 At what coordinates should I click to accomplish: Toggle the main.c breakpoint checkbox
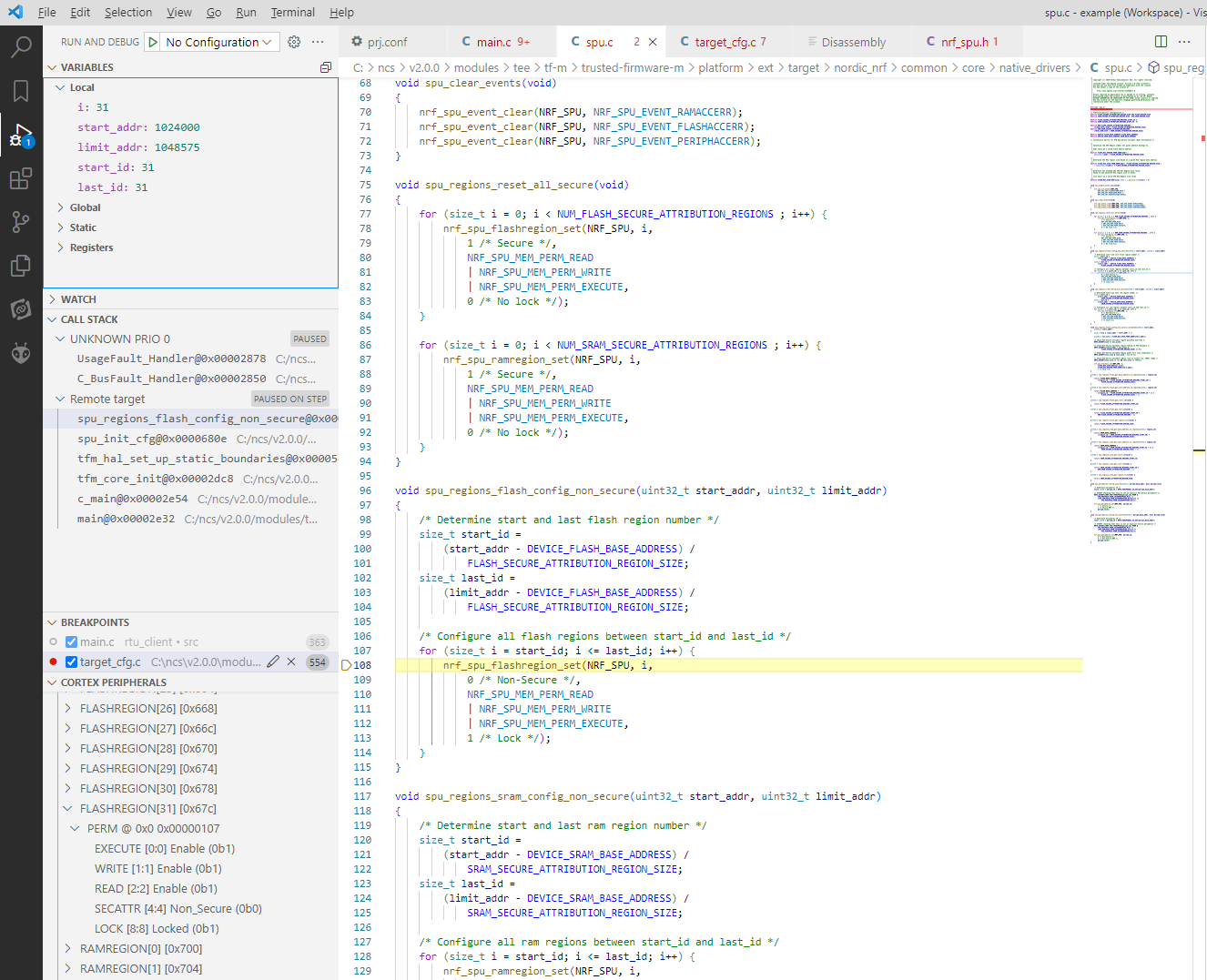(71, 642)
